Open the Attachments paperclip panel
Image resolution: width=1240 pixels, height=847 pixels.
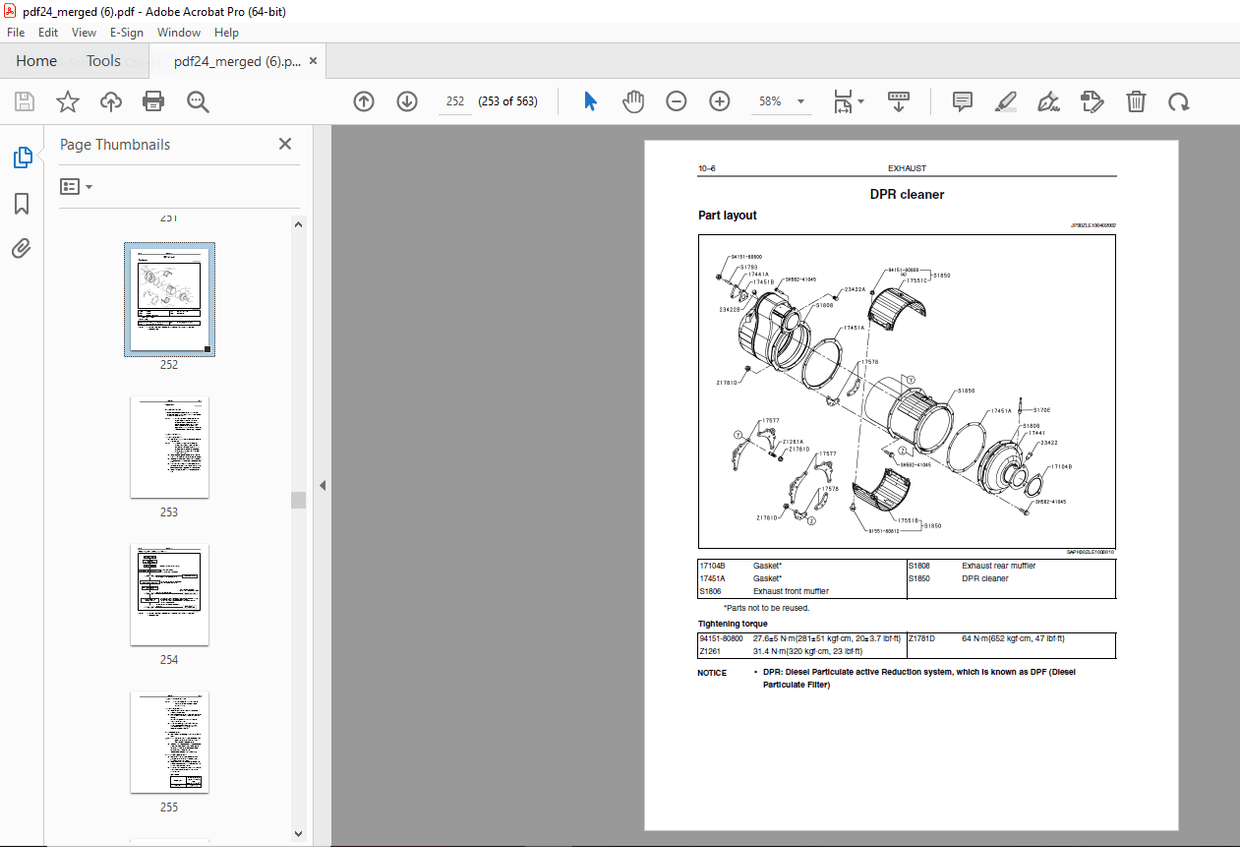point(22,248)
